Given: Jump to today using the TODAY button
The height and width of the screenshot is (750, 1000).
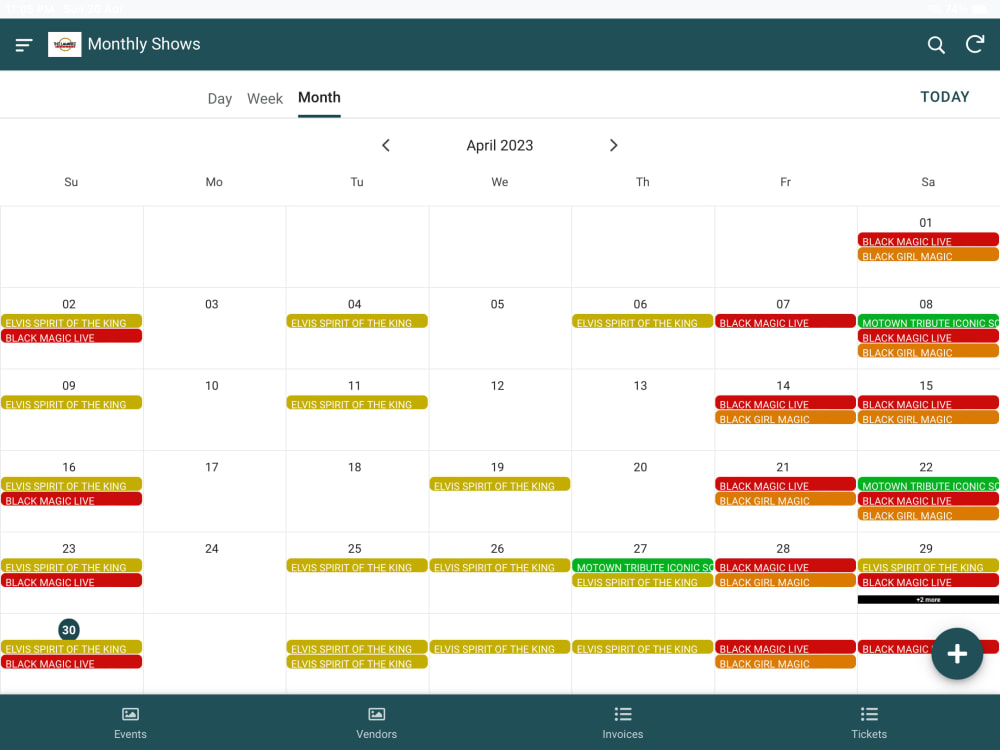Looking at the screenshot, I should (944, 97).
